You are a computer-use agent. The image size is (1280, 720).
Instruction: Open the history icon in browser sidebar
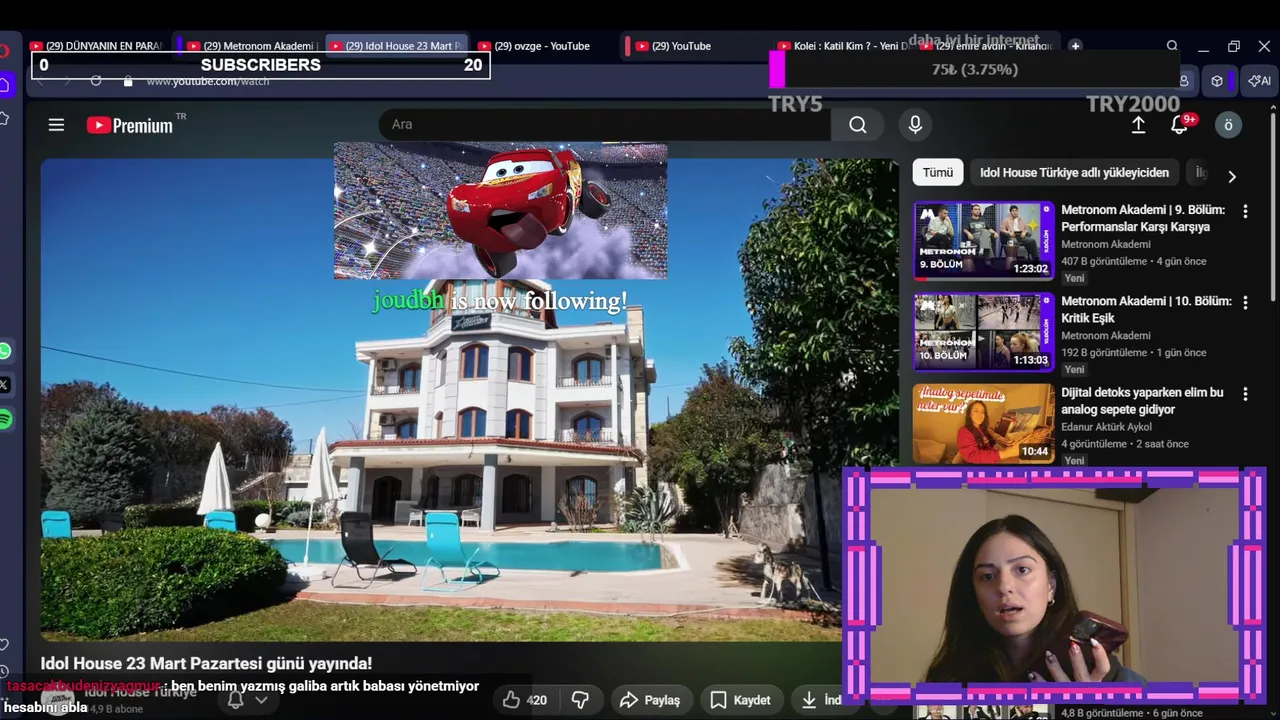point(4,673)
